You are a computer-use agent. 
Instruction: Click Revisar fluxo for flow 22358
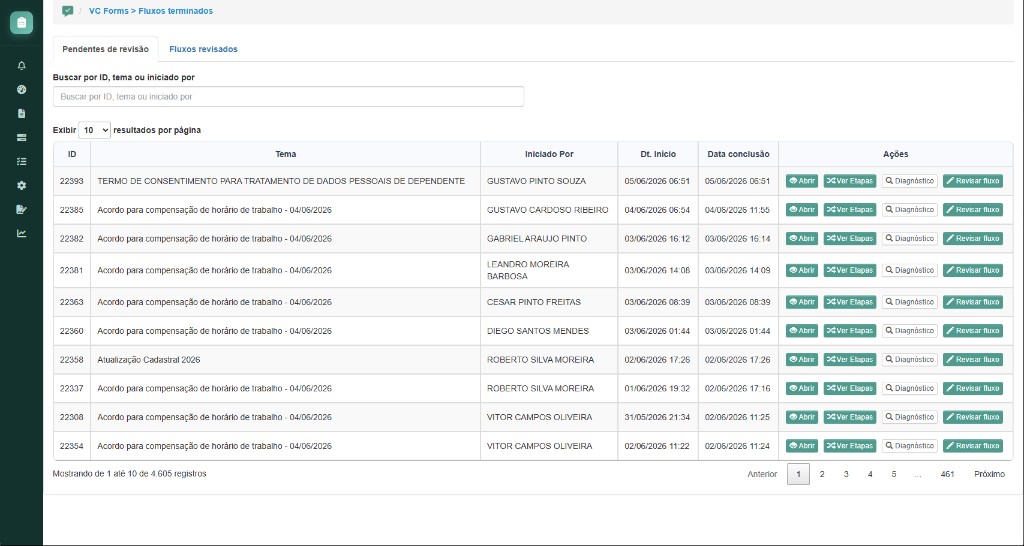(973, 359)
